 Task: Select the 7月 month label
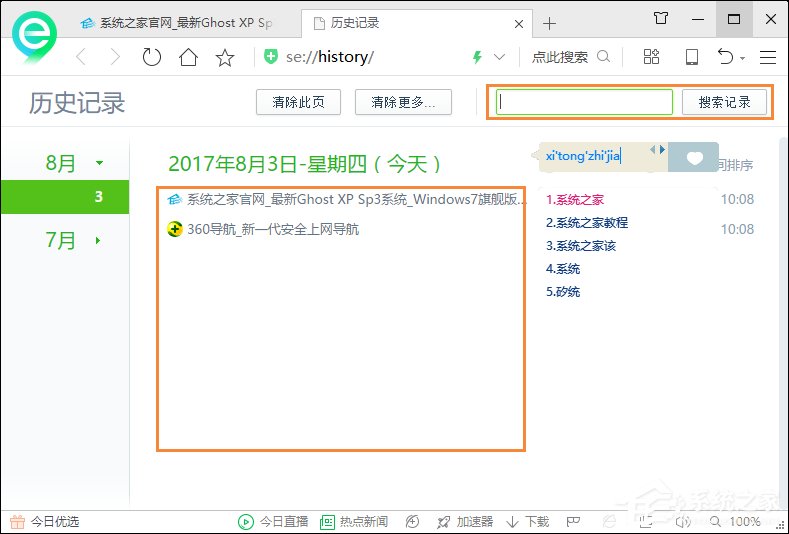click(x=60, y=240)
